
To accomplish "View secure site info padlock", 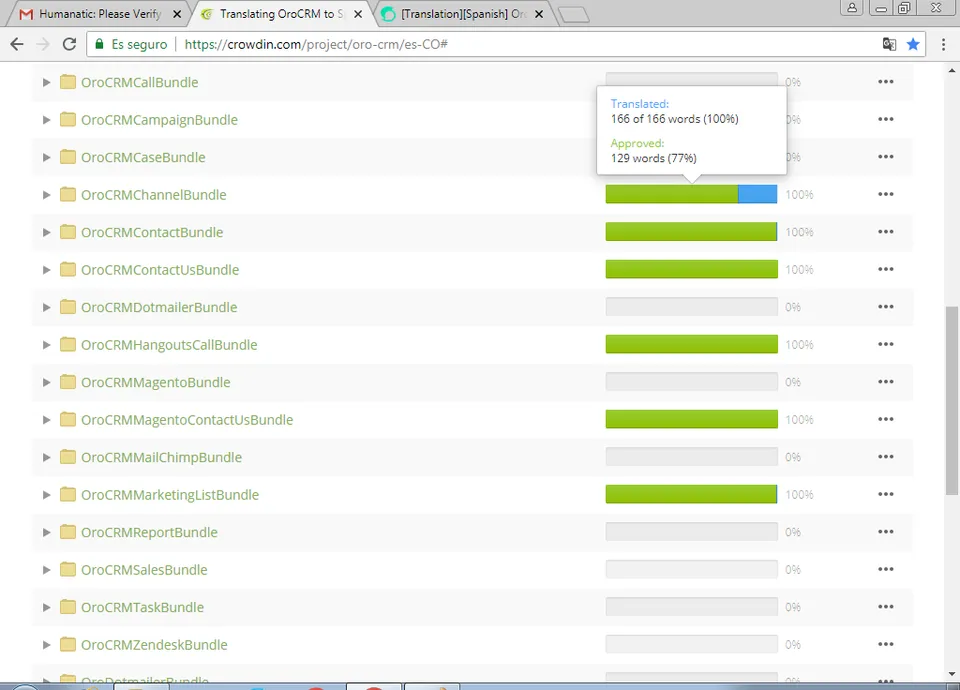I will (99, 44).
